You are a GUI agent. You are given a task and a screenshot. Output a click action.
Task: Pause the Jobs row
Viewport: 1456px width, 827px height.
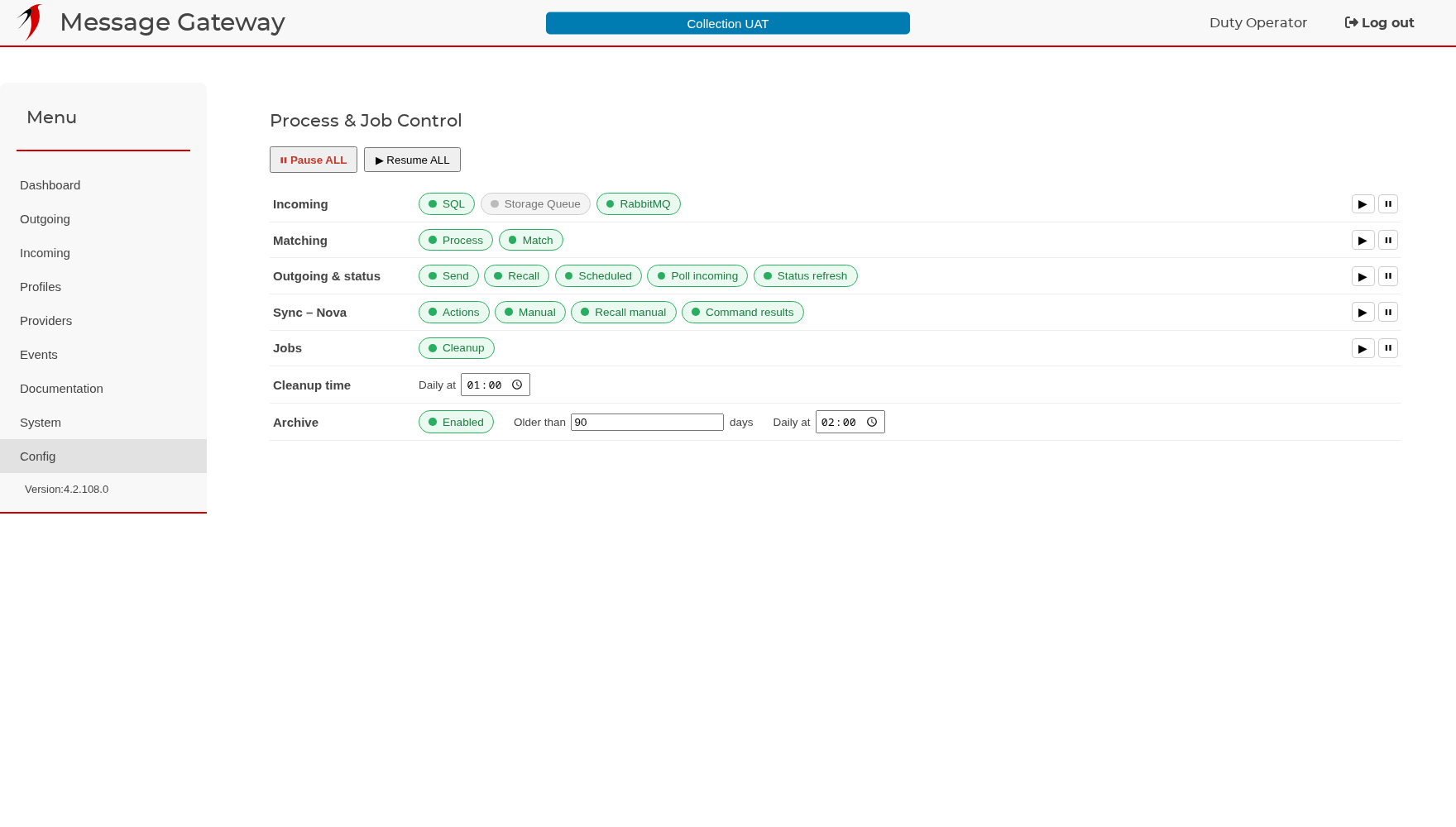1388,348
